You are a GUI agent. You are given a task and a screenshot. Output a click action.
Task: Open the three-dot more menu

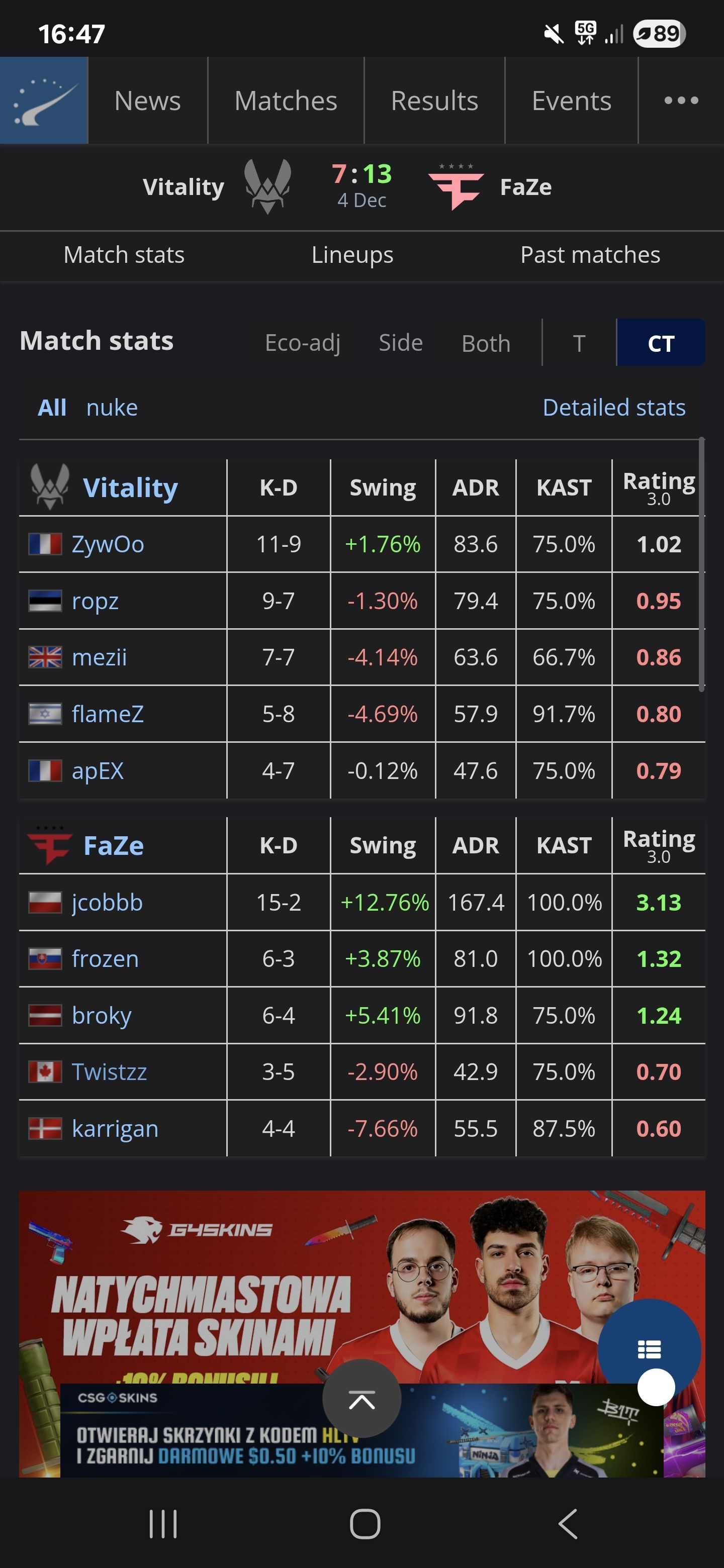681,101
